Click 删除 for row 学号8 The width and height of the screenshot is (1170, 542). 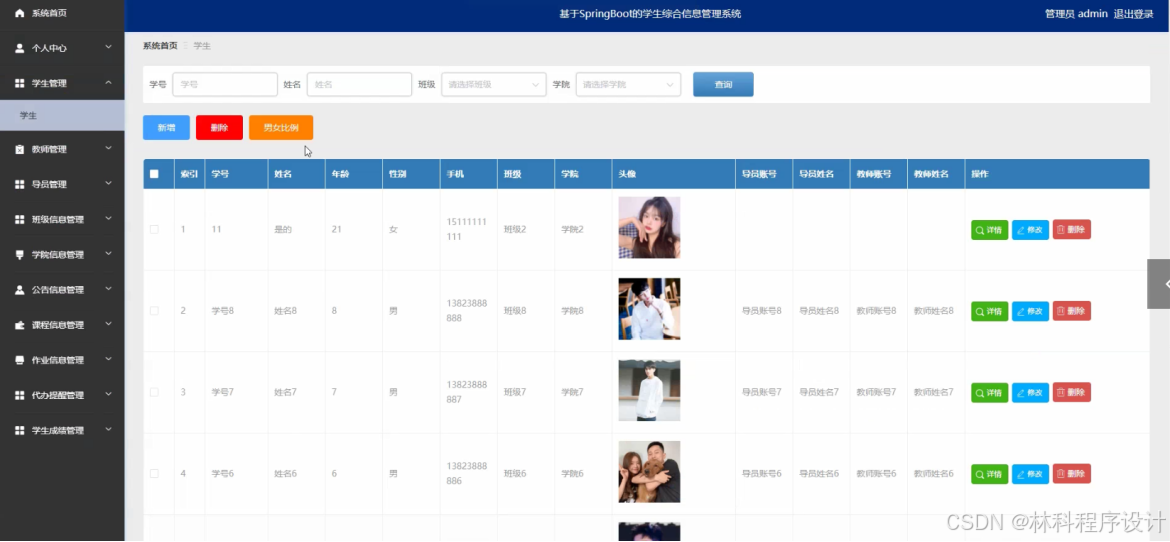pyautogui.click(x=1072, y=311)
